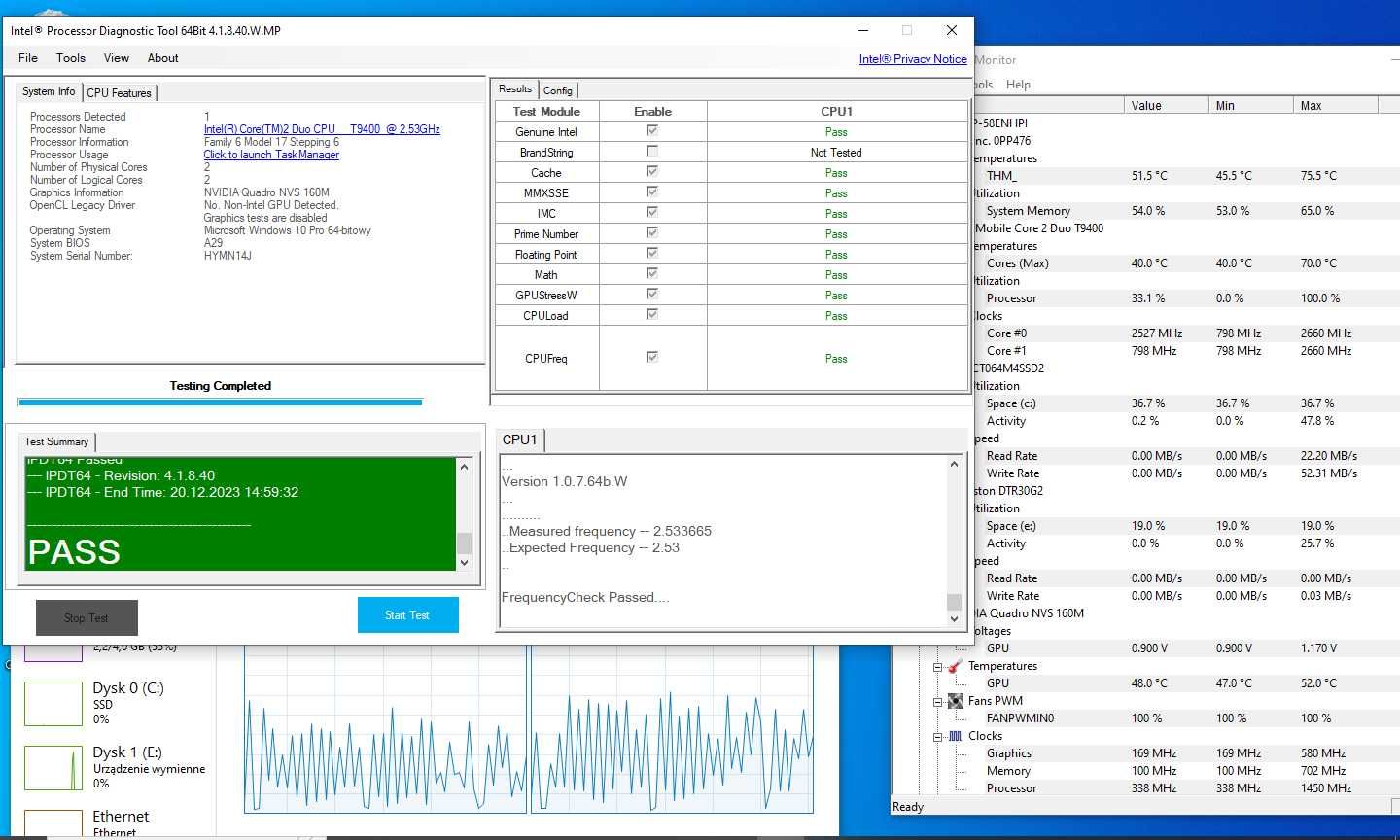Click the thermometer icon beside Temperatures in HWMonitor
The width and height of the screenshot is (1400, 840).
coord(955,666)
